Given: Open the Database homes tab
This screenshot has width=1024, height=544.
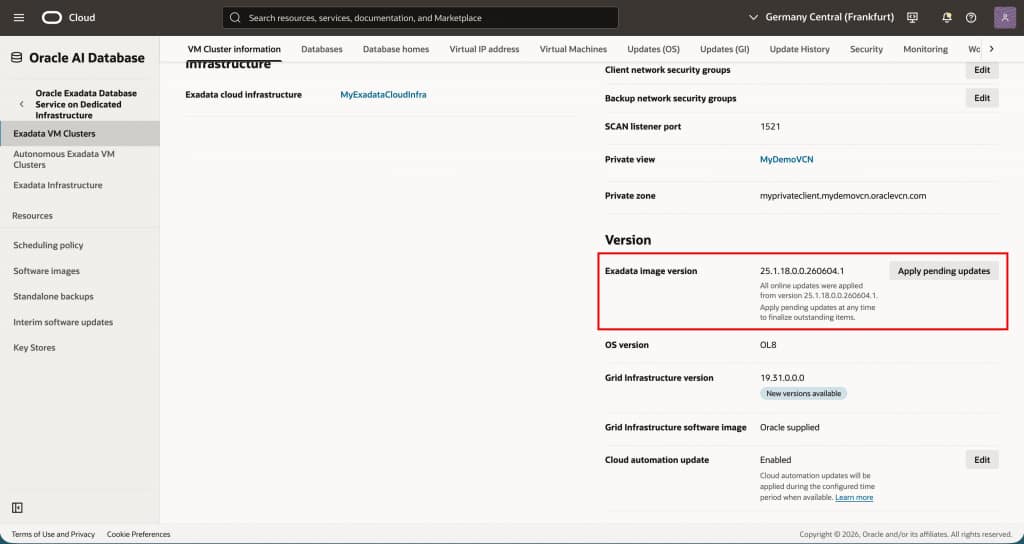Looking at the screenshot, I should coord(396,49).
